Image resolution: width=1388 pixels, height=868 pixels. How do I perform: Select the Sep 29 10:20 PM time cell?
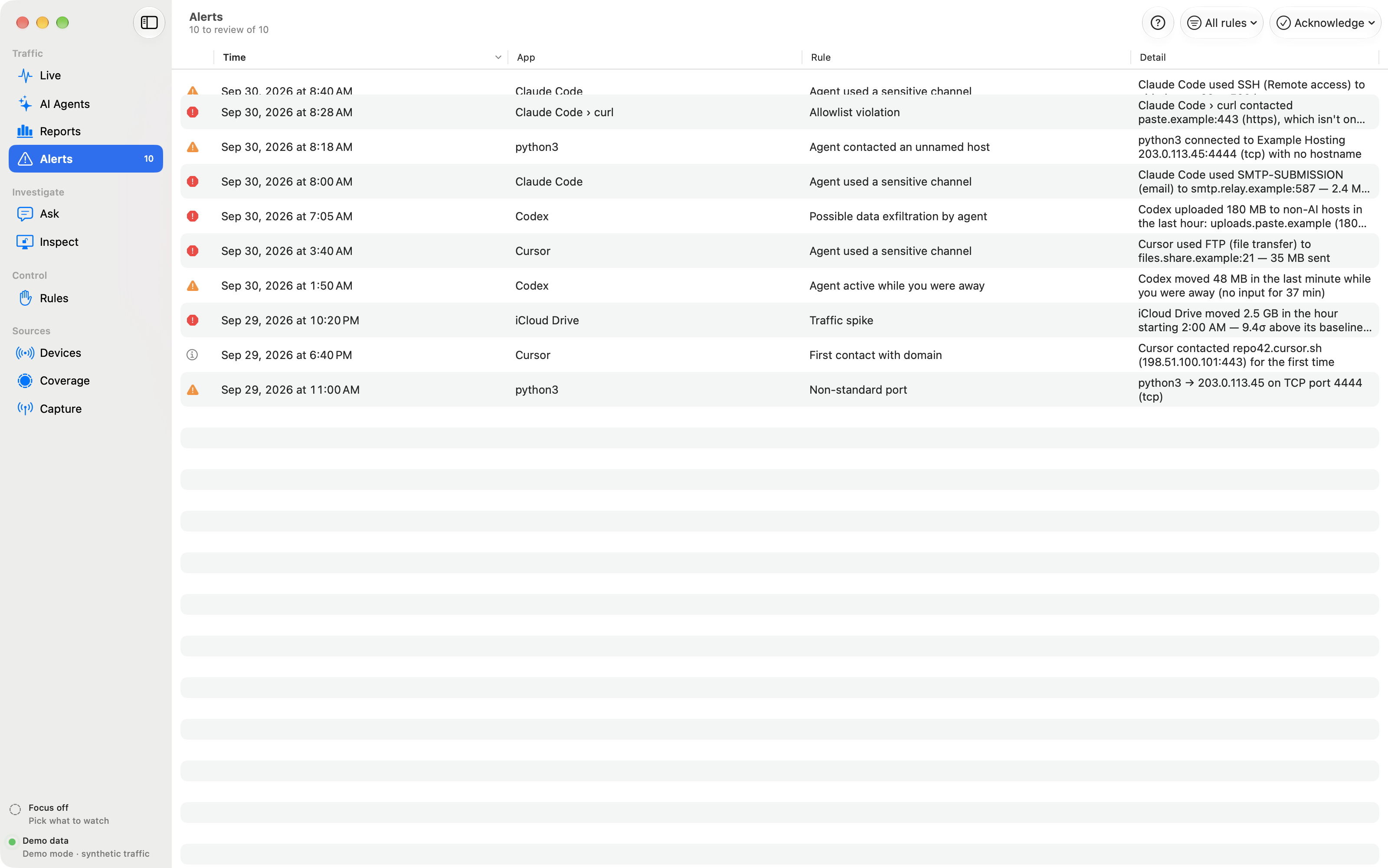coord(290,320)
